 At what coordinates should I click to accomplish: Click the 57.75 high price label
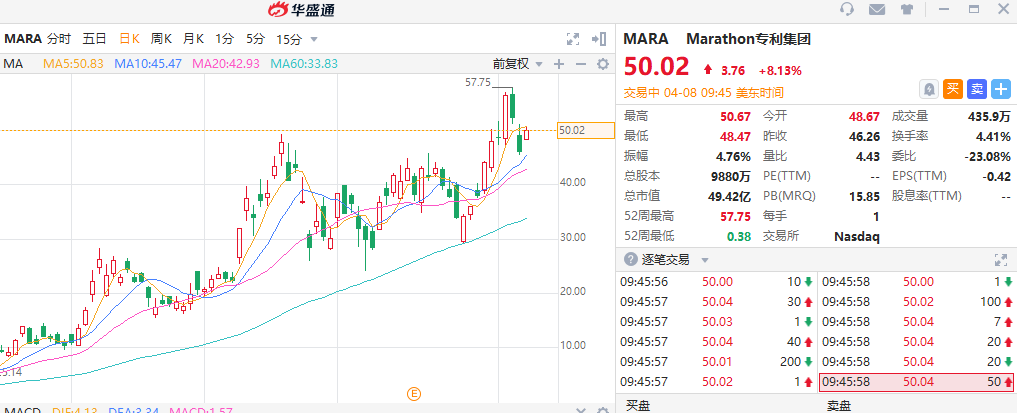478,82
